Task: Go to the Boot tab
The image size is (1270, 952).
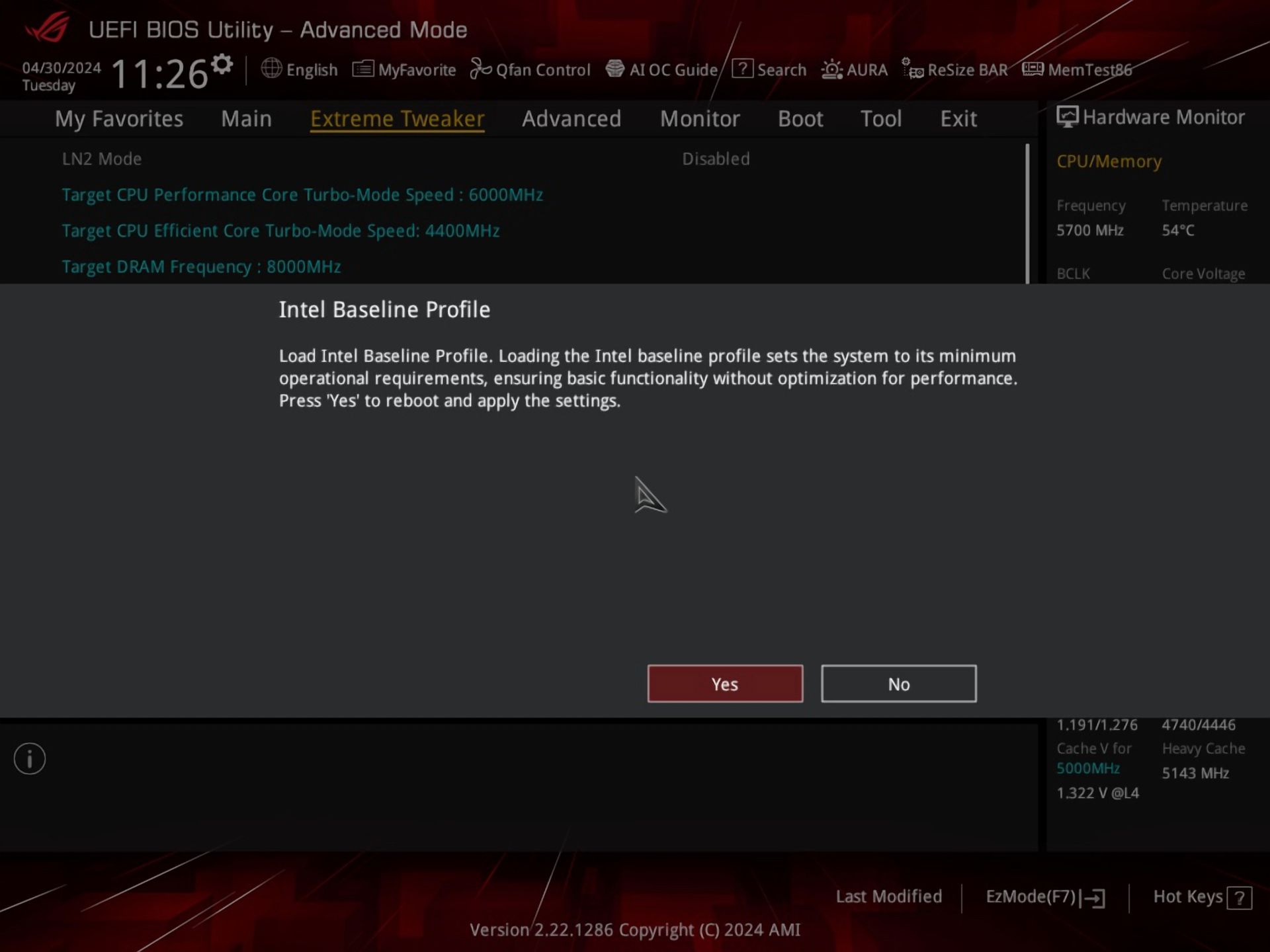Action: [800, 119]
